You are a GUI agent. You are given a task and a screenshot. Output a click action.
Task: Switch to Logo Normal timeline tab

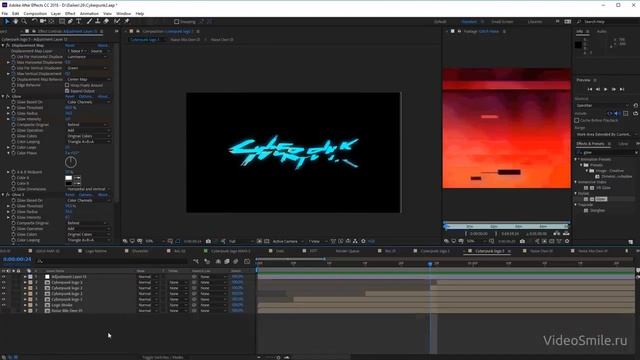pos(96,251)
